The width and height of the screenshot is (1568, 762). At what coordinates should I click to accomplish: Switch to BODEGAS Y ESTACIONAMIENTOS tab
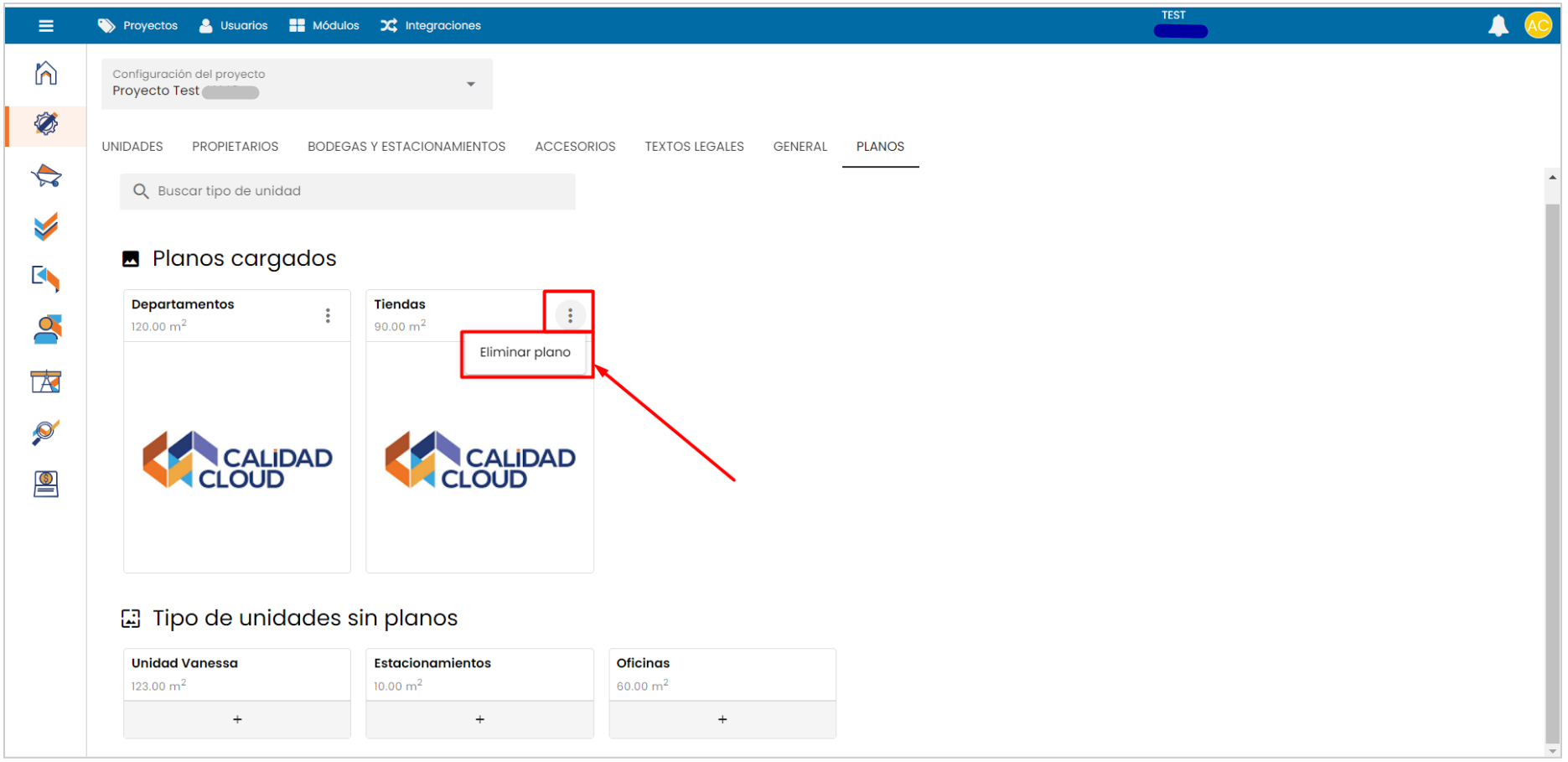(406, 147)
